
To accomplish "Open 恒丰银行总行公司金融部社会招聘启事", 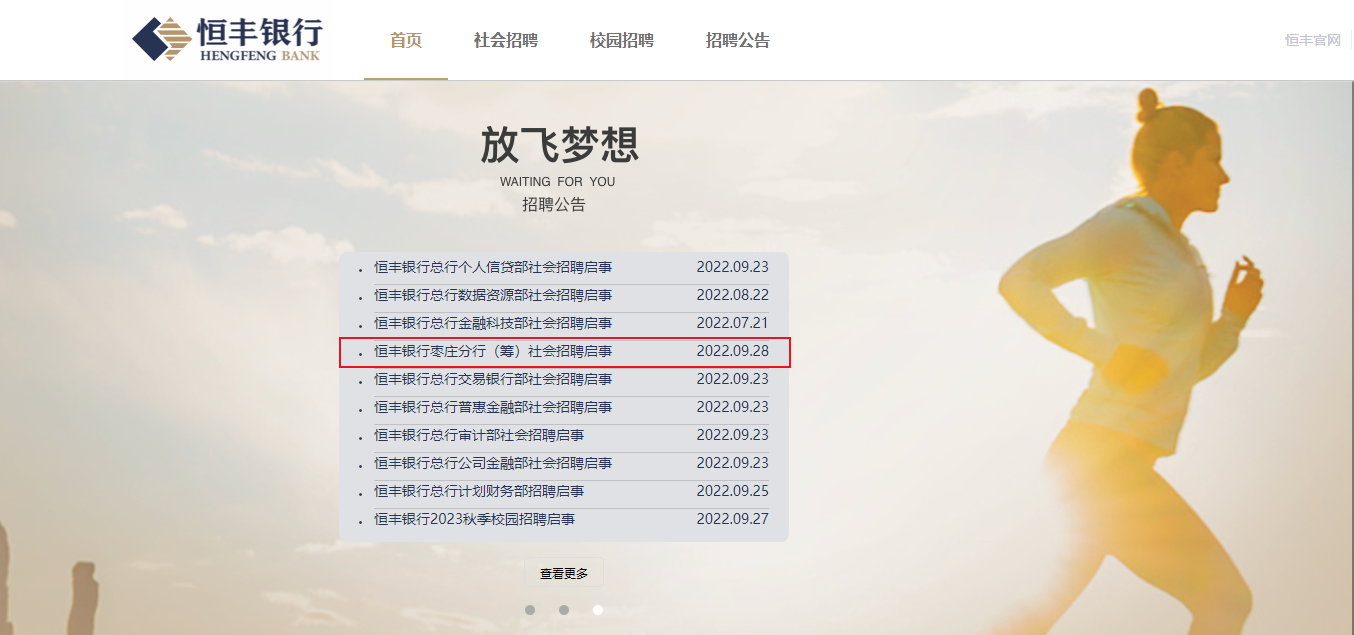I will [x=493, y=463].
